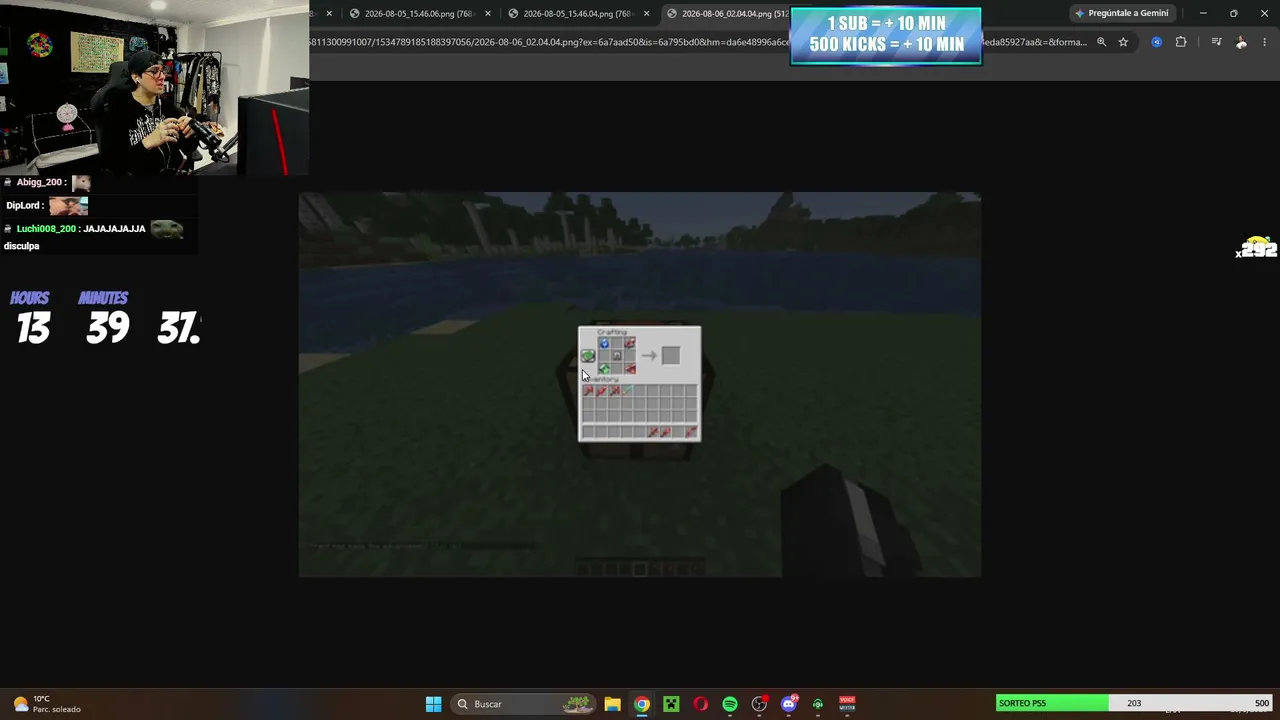Select the center crafting grid item
This screenshot has width=1280, height=720.
point(617,356)
